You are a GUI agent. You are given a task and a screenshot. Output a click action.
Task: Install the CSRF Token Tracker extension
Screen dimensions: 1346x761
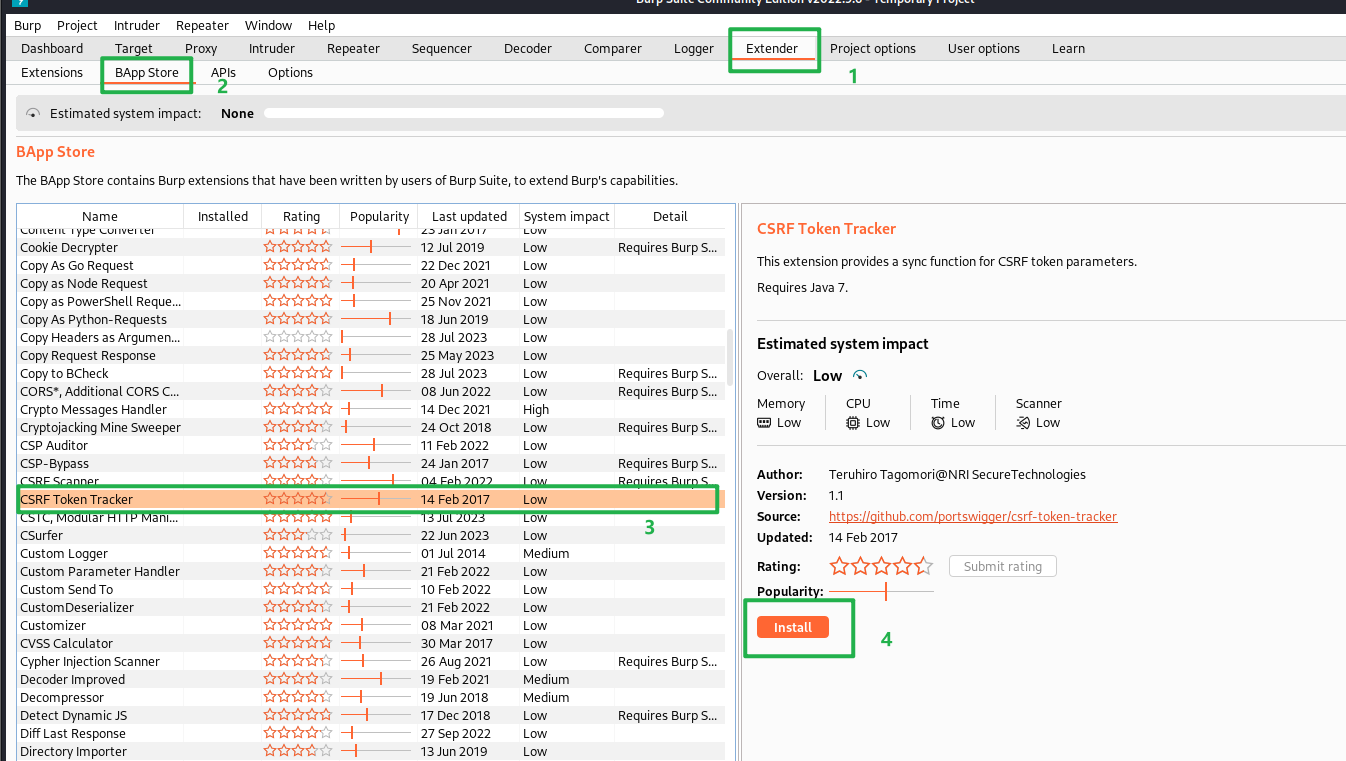(793, 627)
